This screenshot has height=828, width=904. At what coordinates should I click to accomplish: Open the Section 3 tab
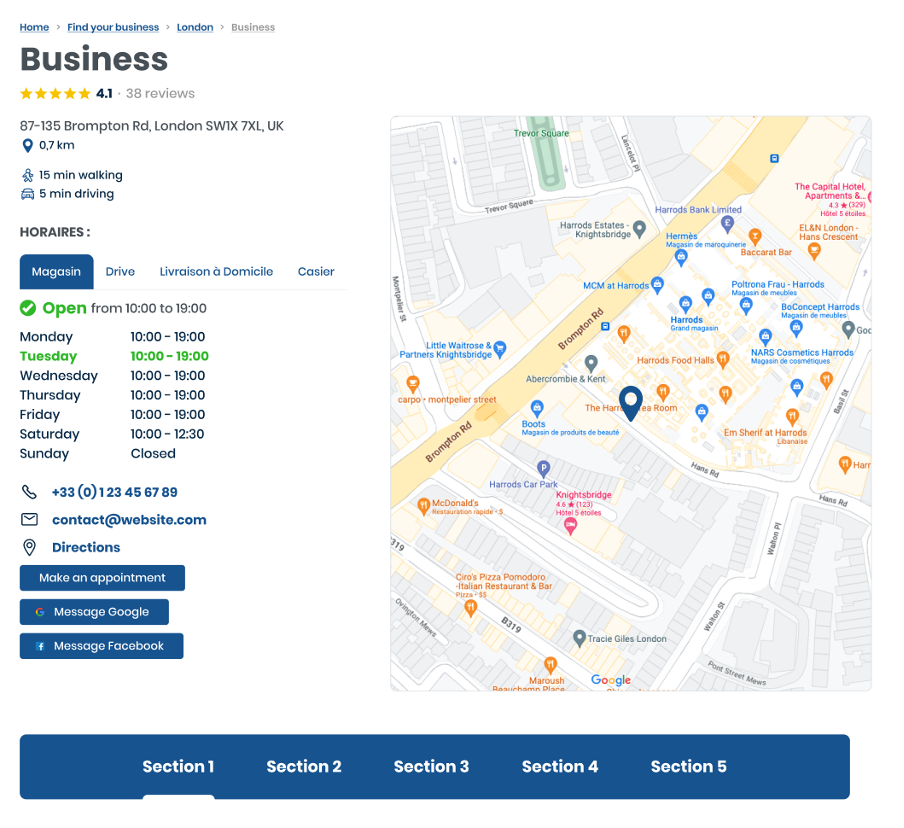click(431, 766)
